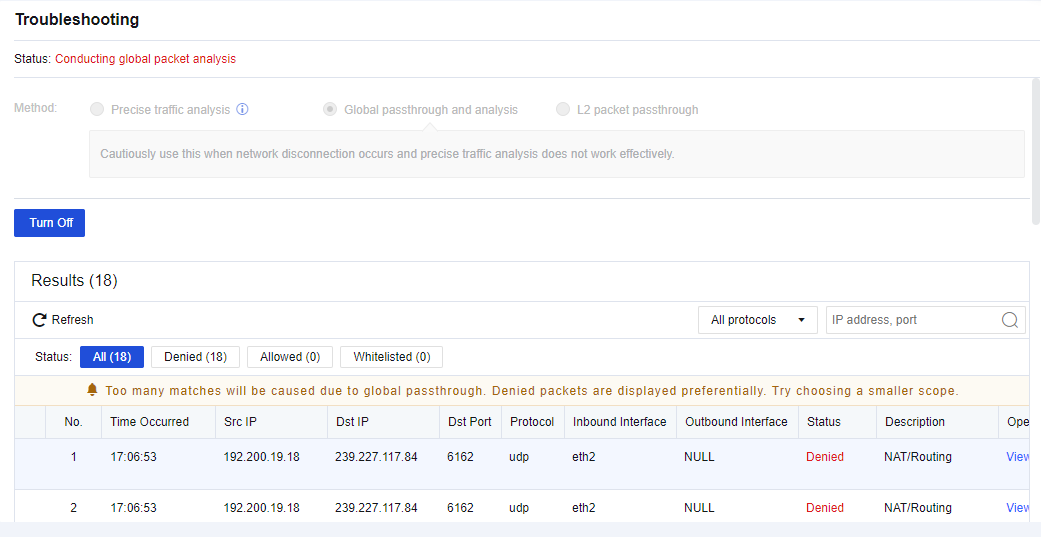Choose L2 packet passthrough radio button
This screenshot has height=537, width=1041.
563,109
